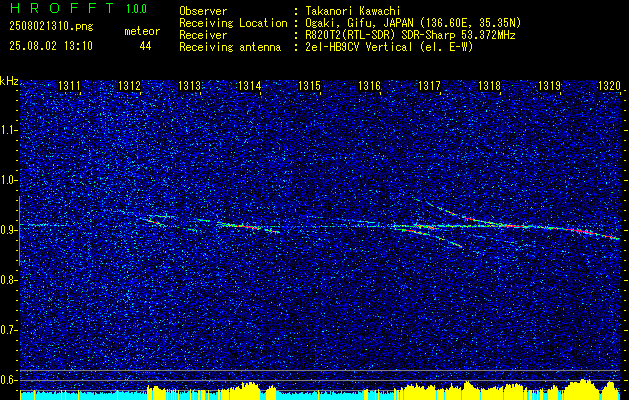Click the HROFFT title text
Image resolution: width=629 pixels, height=400 pixels.
pyautogui.click(x=61, y=8)
